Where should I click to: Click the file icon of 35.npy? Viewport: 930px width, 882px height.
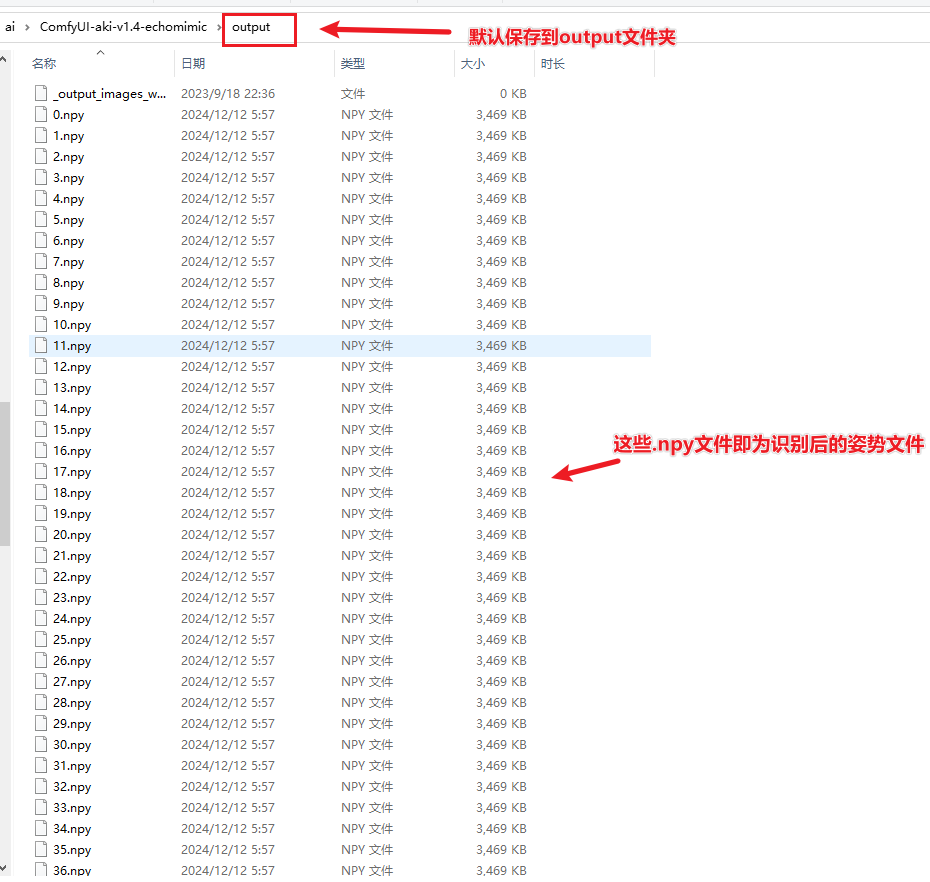(41, 850)
